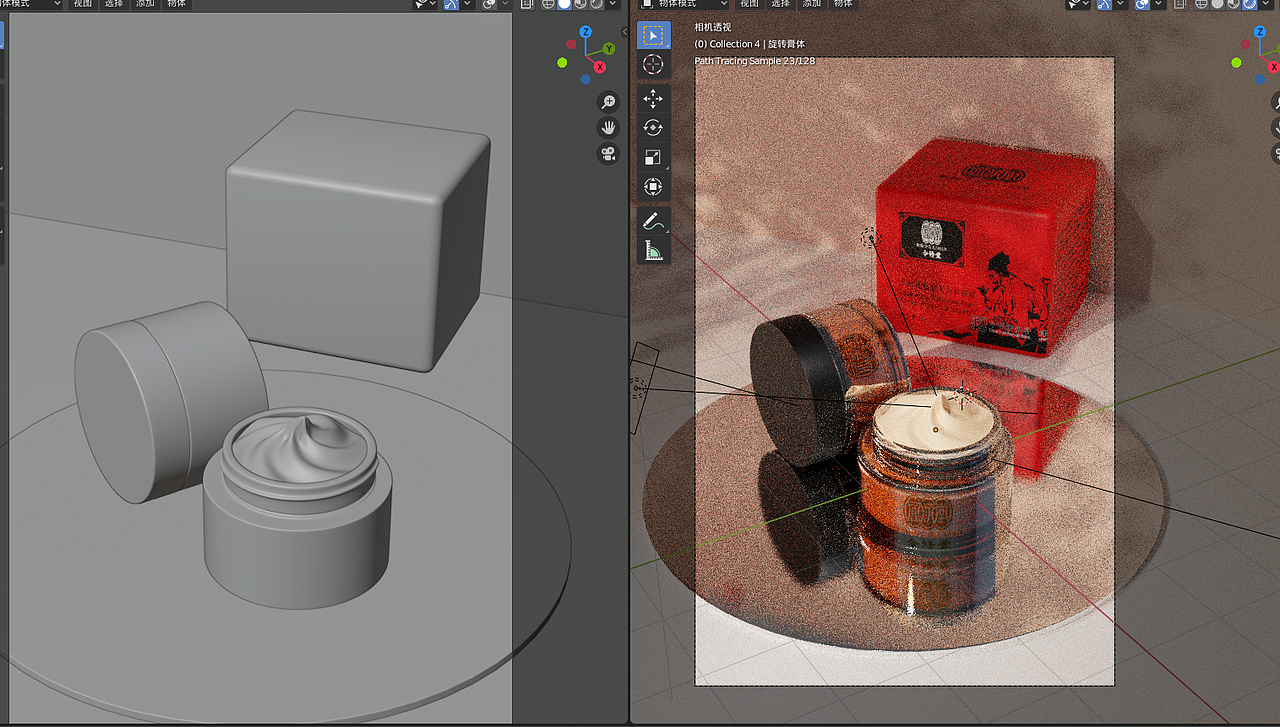1280x727 pixels.
Task: Click green Y axis on left viewport gizmo
Action: [x=609, y=48]
